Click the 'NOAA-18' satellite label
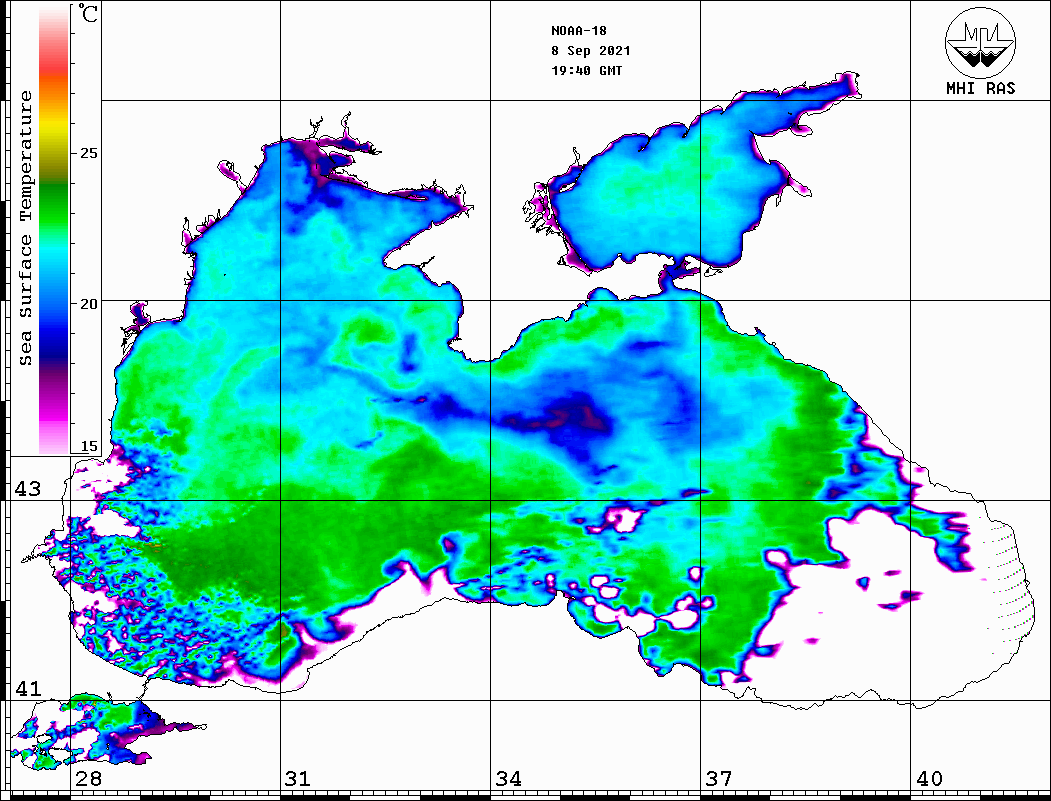1051x801 pixels. (x=578, y=31)
